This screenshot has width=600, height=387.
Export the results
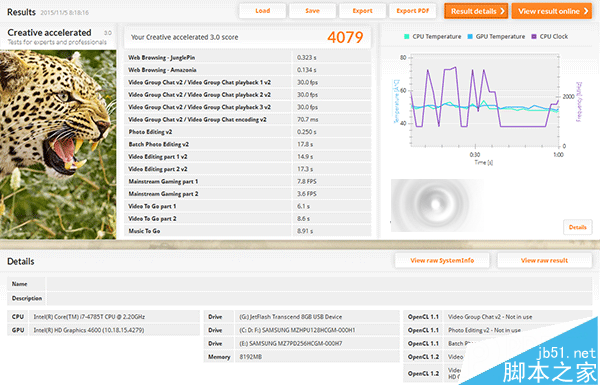[362, 11]
